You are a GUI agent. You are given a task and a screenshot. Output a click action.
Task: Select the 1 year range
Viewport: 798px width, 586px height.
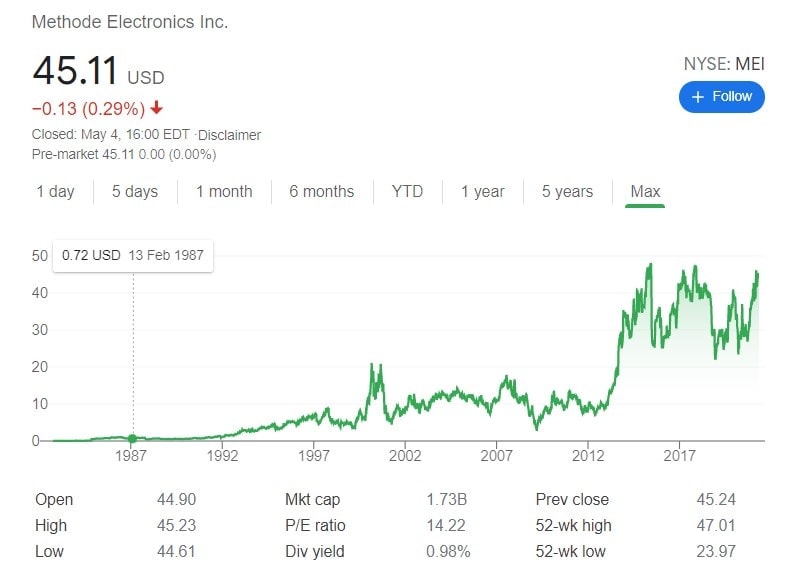coord(482,192)
